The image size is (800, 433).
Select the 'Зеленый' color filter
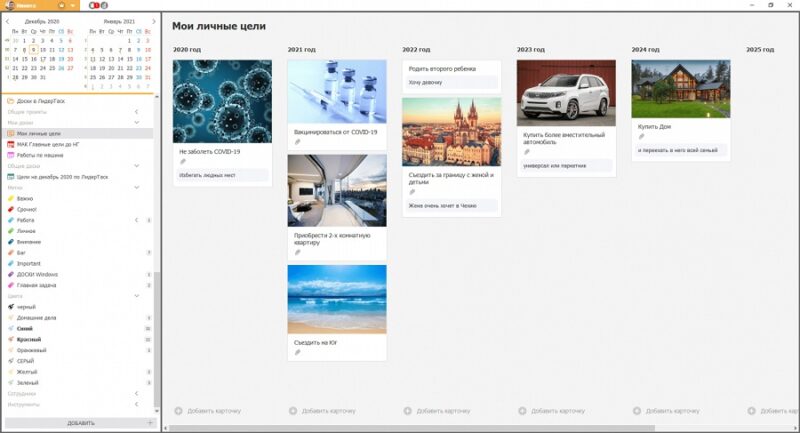click(x=27, y=382)
